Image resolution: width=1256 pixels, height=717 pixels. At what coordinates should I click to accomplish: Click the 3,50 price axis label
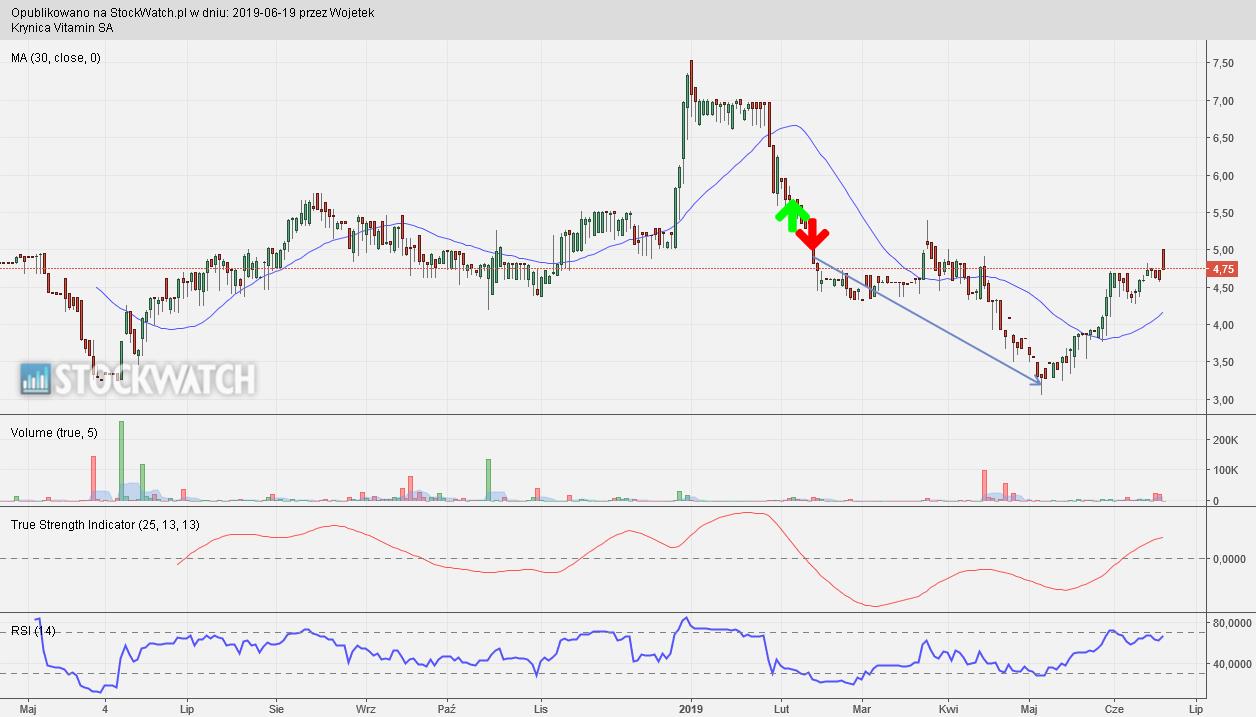(1222, 363)
